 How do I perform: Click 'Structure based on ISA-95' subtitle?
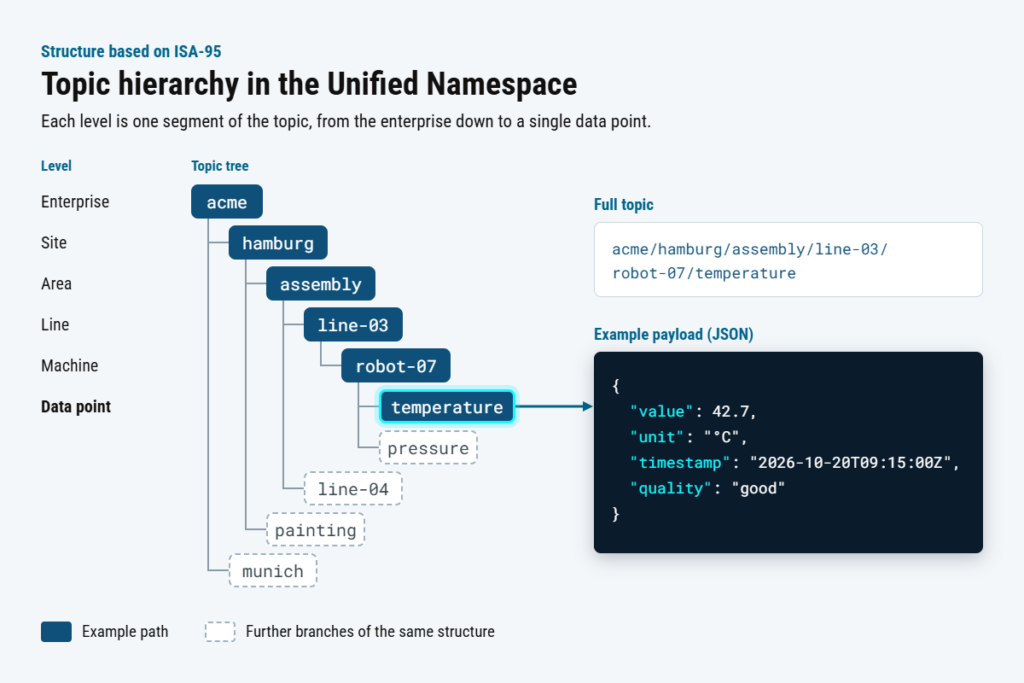131,52
